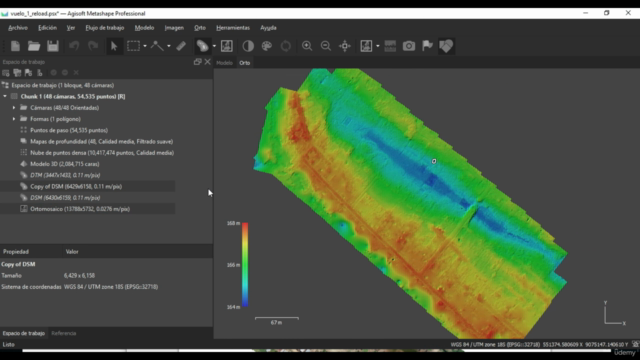Reset view with the crosshair icon
The height and width of the screenshot is (360, 640).
[345, 46]
